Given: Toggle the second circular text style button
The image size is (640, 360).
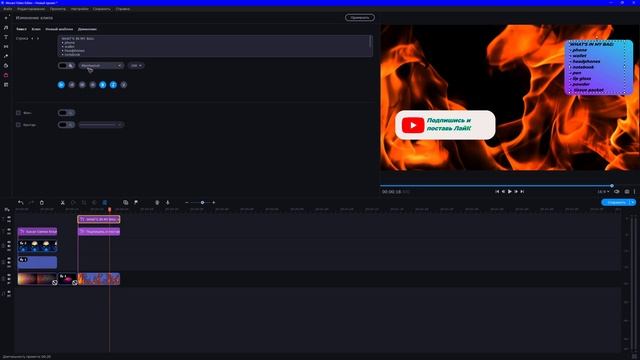Looking at the screenshot, I should tap(72, 85).
